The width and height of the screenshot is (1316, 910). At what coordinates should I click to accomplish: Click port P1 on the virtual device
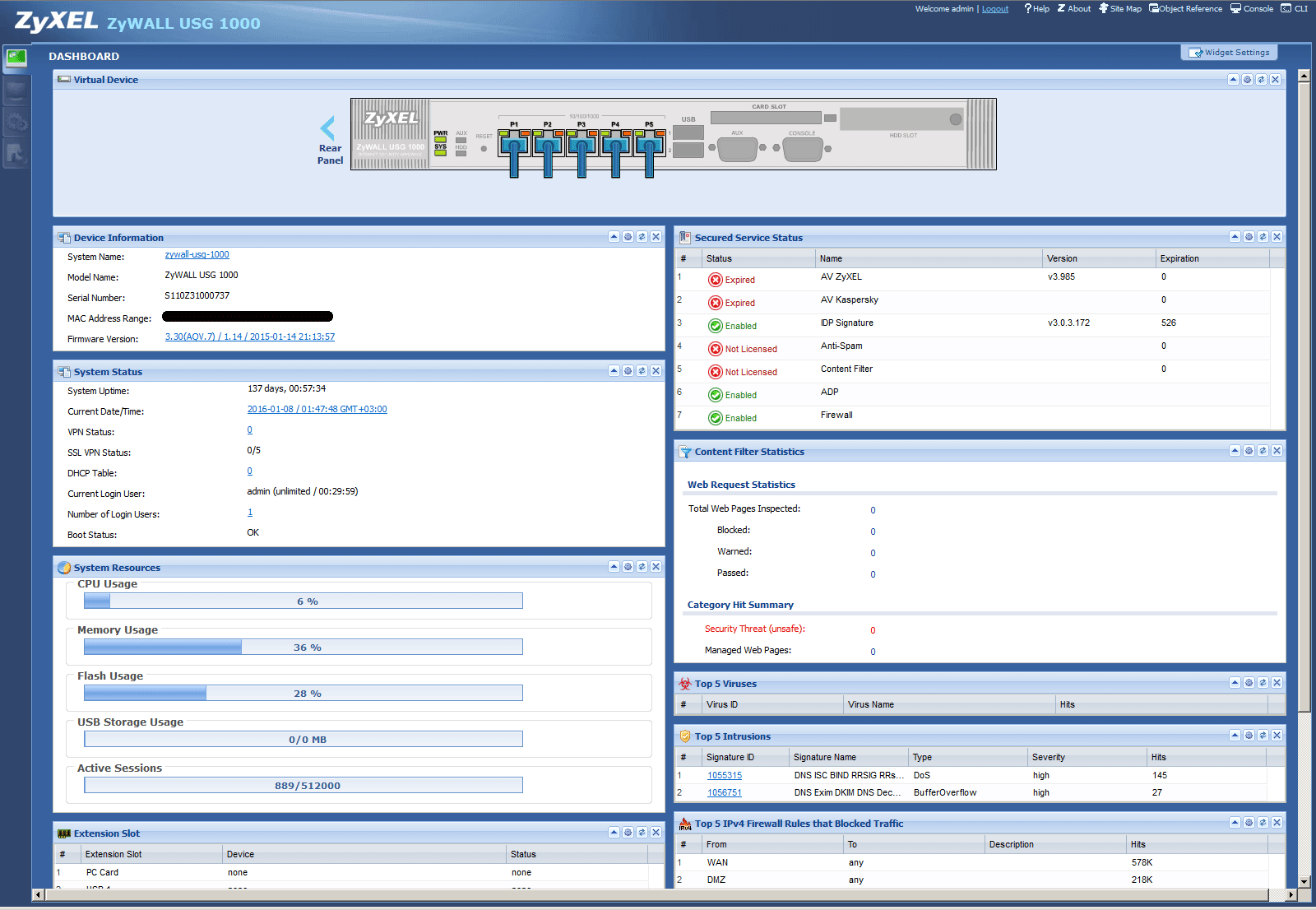(514, 146)
